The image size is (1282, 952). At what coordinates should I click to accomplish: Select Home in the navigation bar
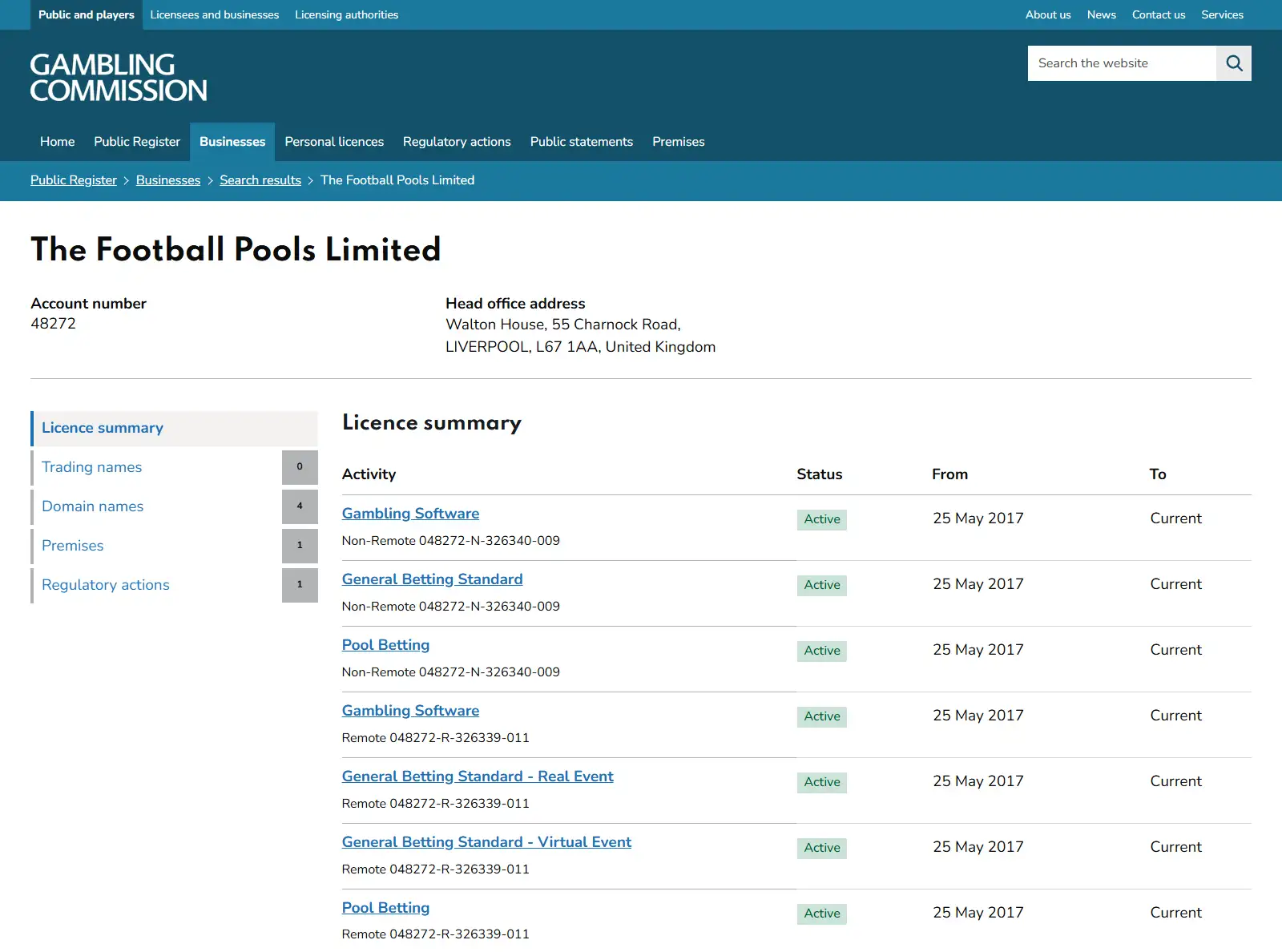(x=58, y=142)
